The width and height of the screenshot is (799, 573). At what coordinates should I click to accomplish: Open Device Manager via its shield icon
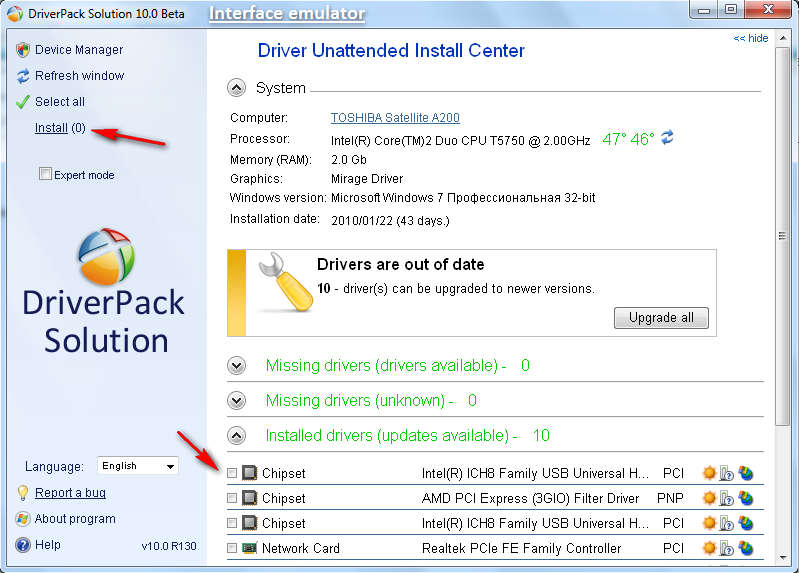tap(23, 50)
